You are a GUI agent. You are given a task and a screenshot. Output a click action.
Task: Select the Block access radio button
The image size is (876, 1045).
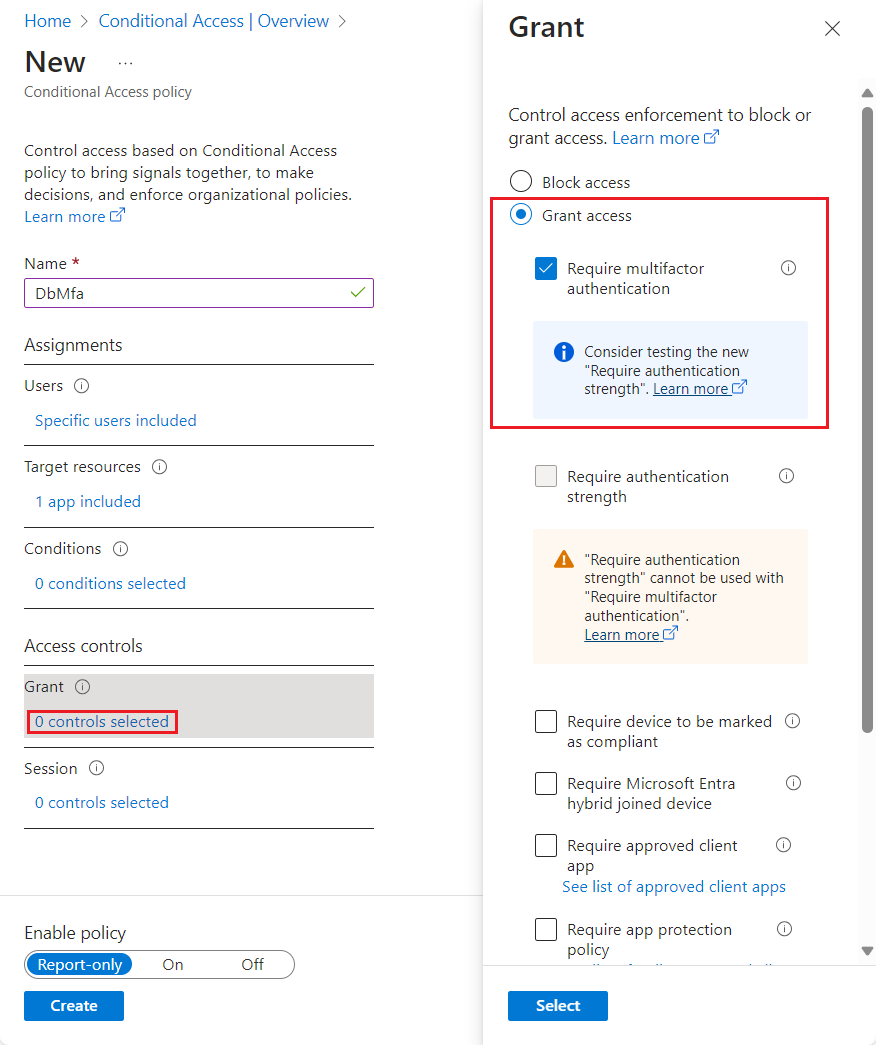coord(520,181)
